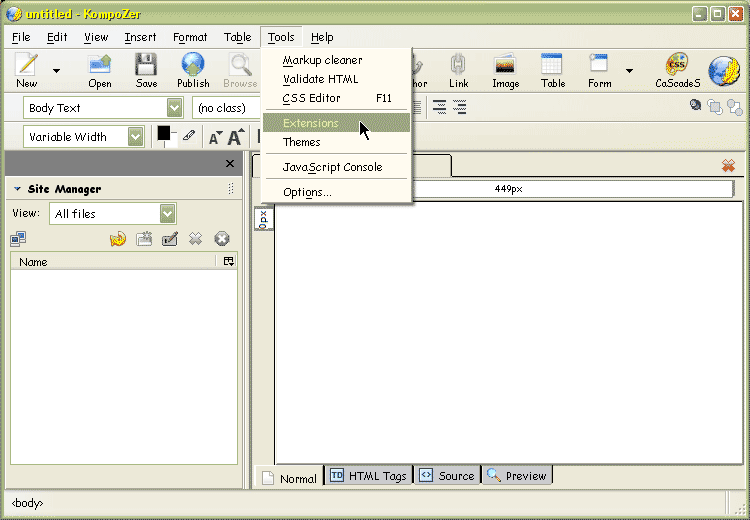Click the bring-to-front layer icon
The image size is (750, 520).
pyautogui.click(x=716, y=107)
